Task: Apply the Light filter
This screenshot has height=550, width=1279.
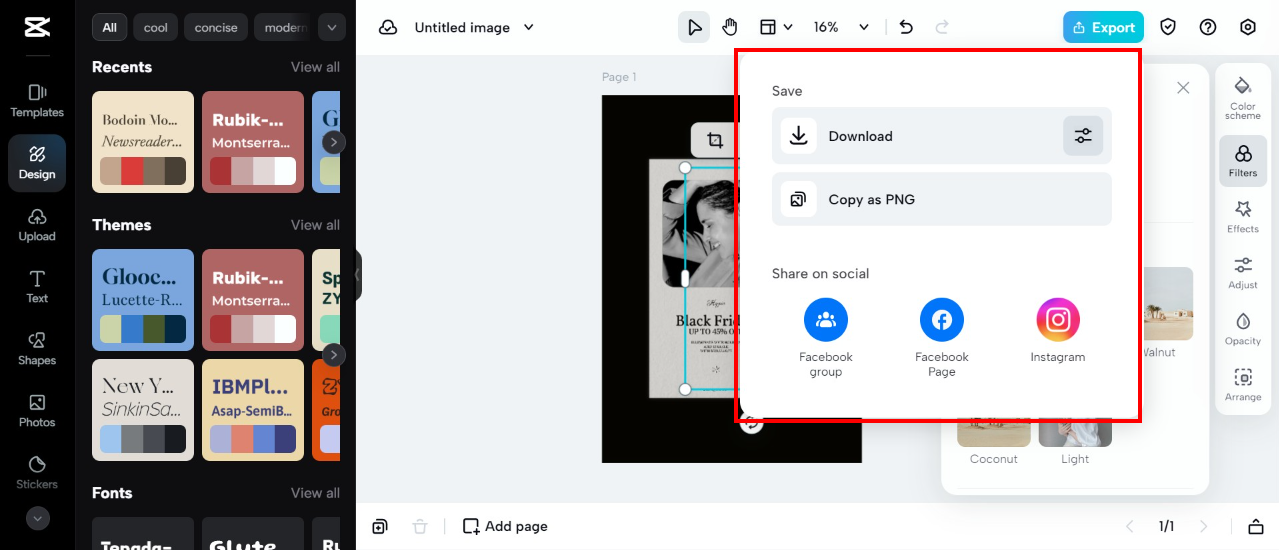Action: [x=1075, y=443]
